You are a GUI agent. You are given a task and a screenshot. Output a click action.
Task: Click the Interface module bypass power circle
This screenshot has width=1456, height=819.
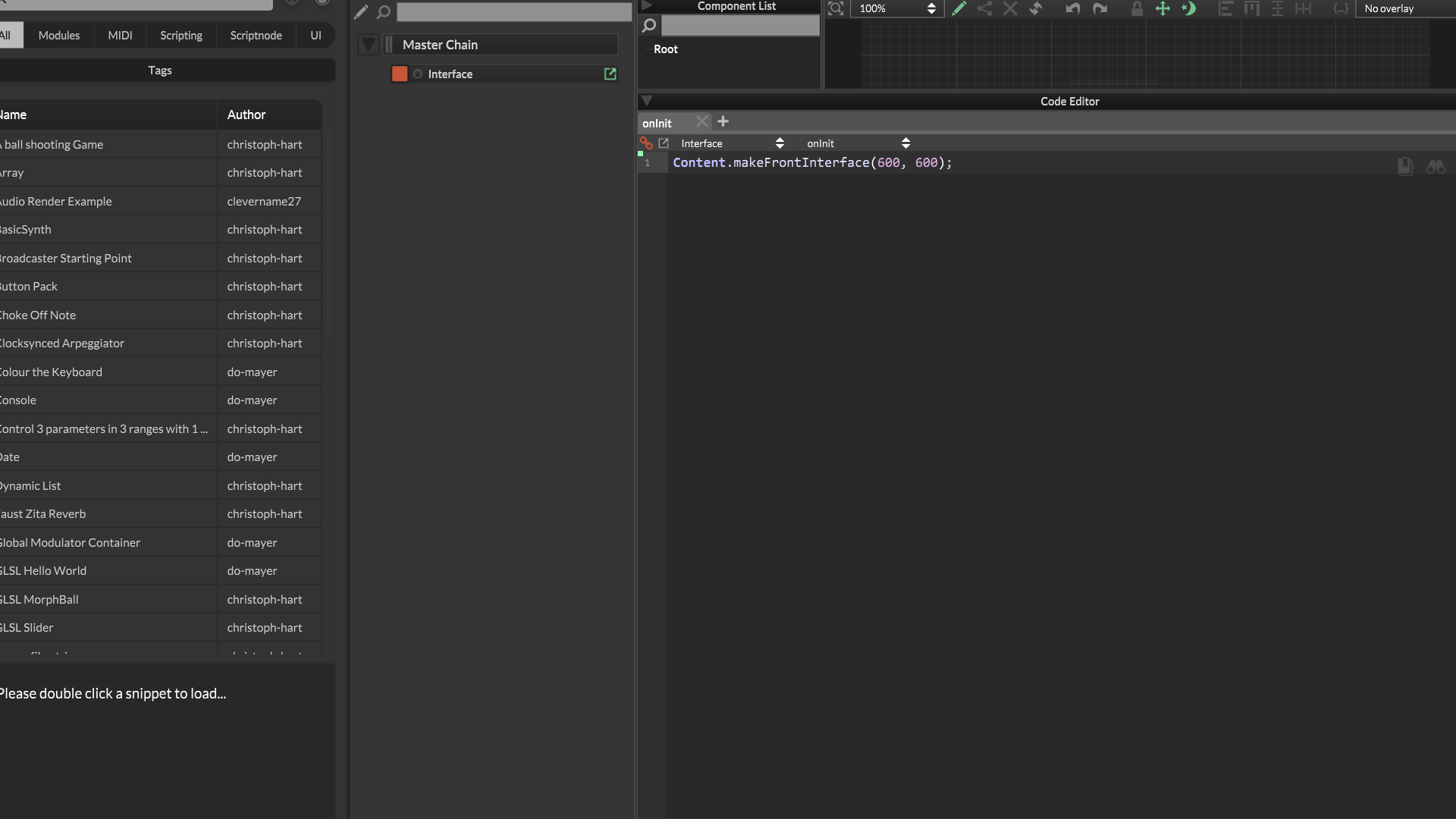tap(418, 74)
